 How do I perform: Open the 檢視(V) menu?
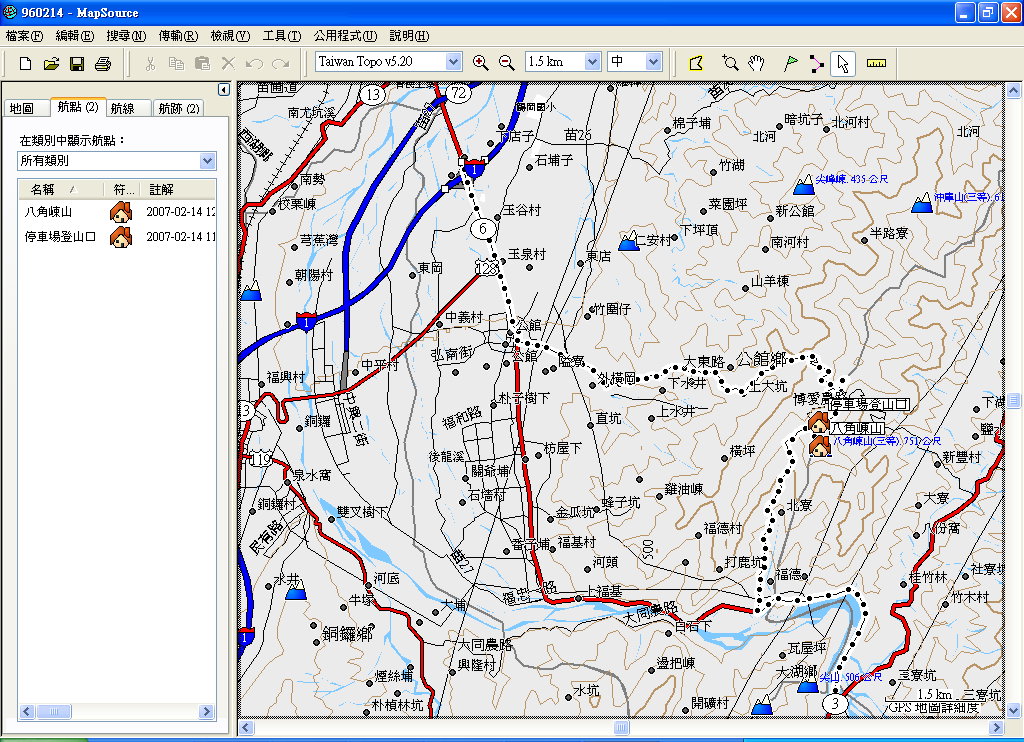tap(230, 36)
